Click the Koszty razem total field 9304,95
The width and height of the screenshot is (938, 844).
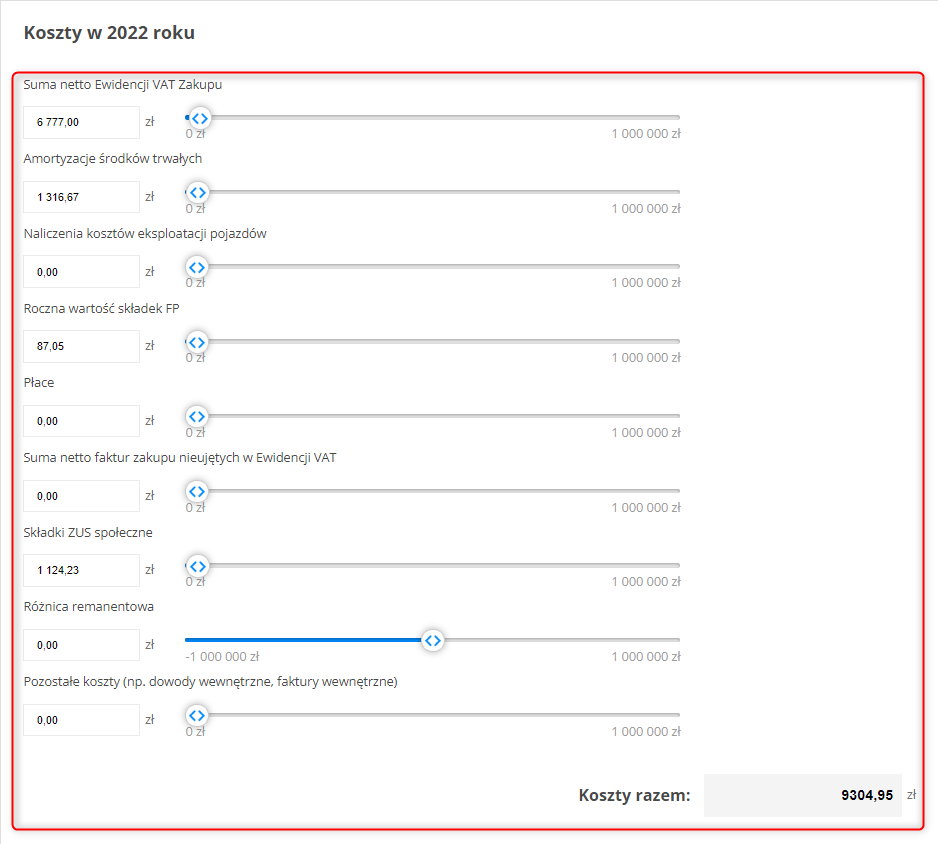pyautogui.click(x=802, y=795)
